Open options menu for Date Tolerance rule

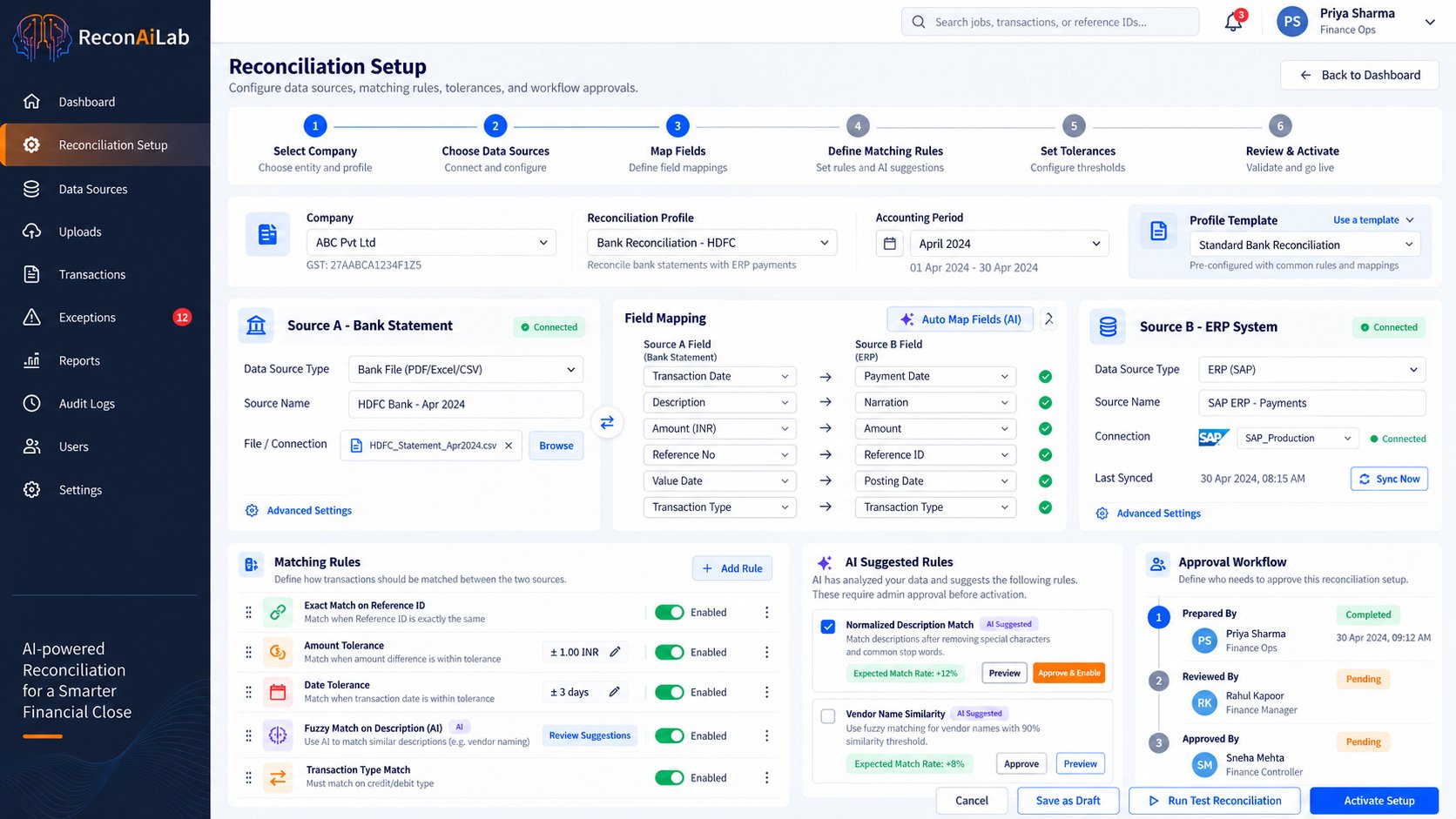766,692
